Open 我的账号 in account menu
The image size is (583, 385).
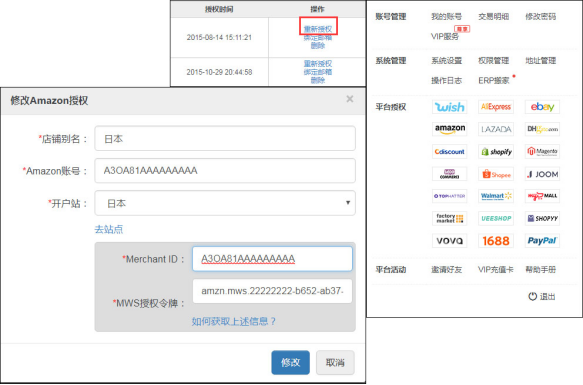pos(446,16)
